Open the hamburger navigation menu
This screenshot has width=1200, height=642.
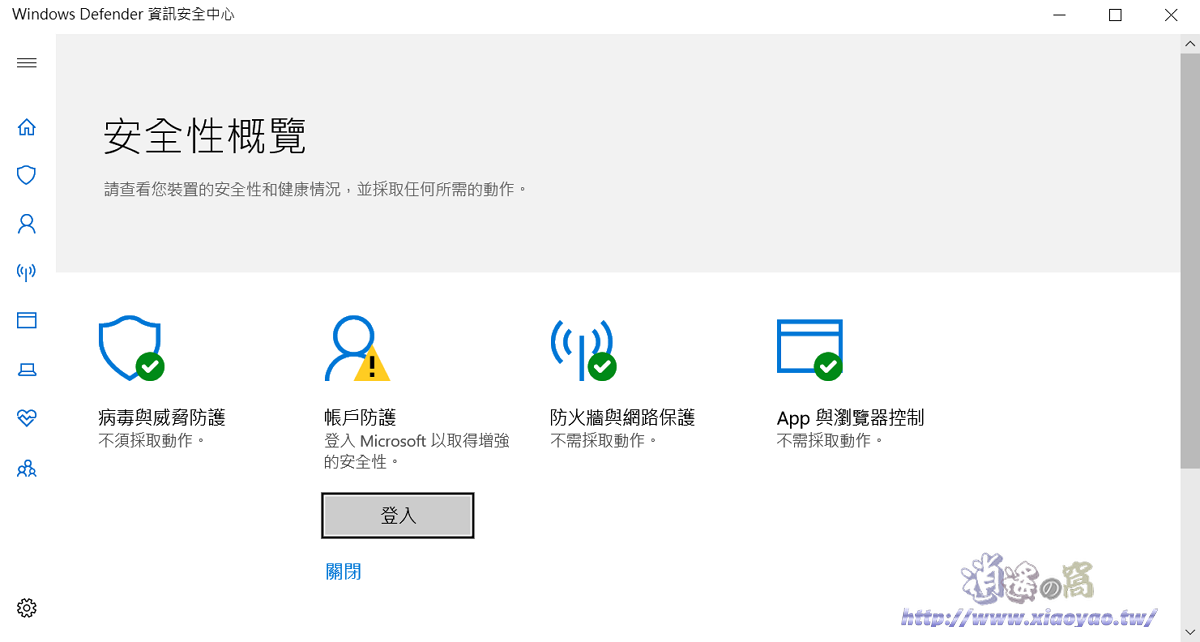point(27,63)
